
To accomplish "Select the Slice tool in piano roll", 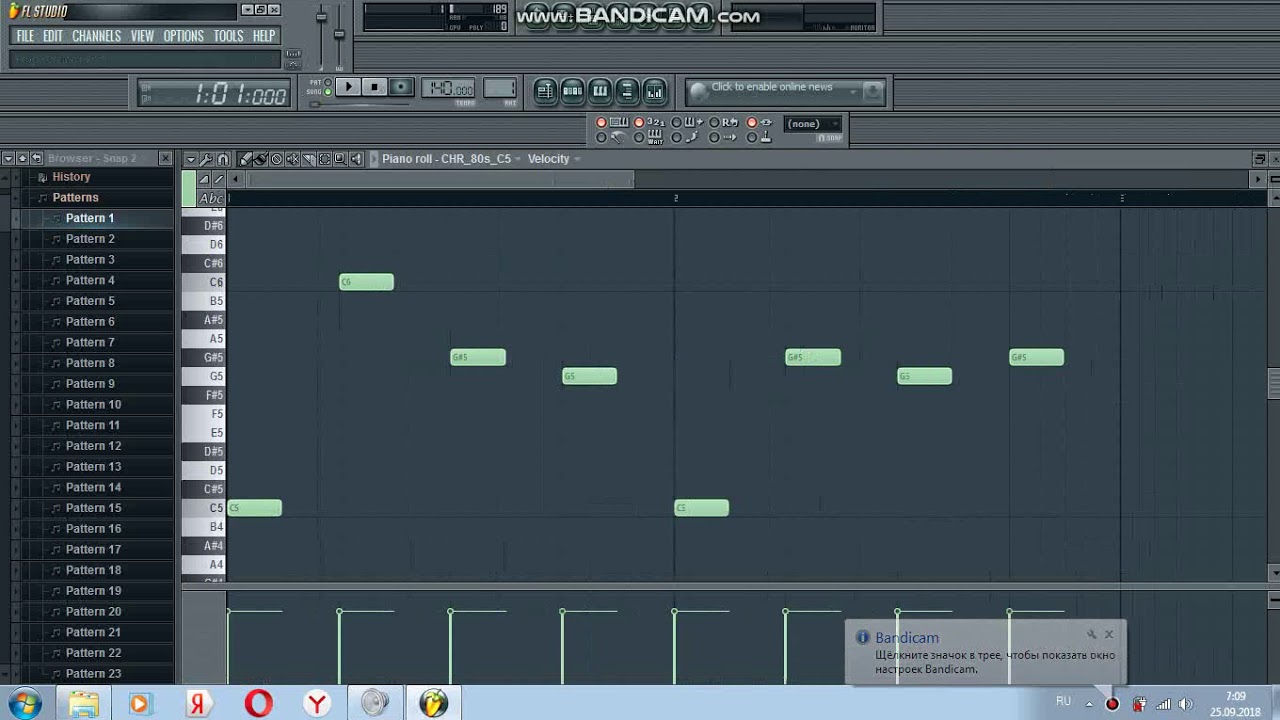I will point(309,159).
